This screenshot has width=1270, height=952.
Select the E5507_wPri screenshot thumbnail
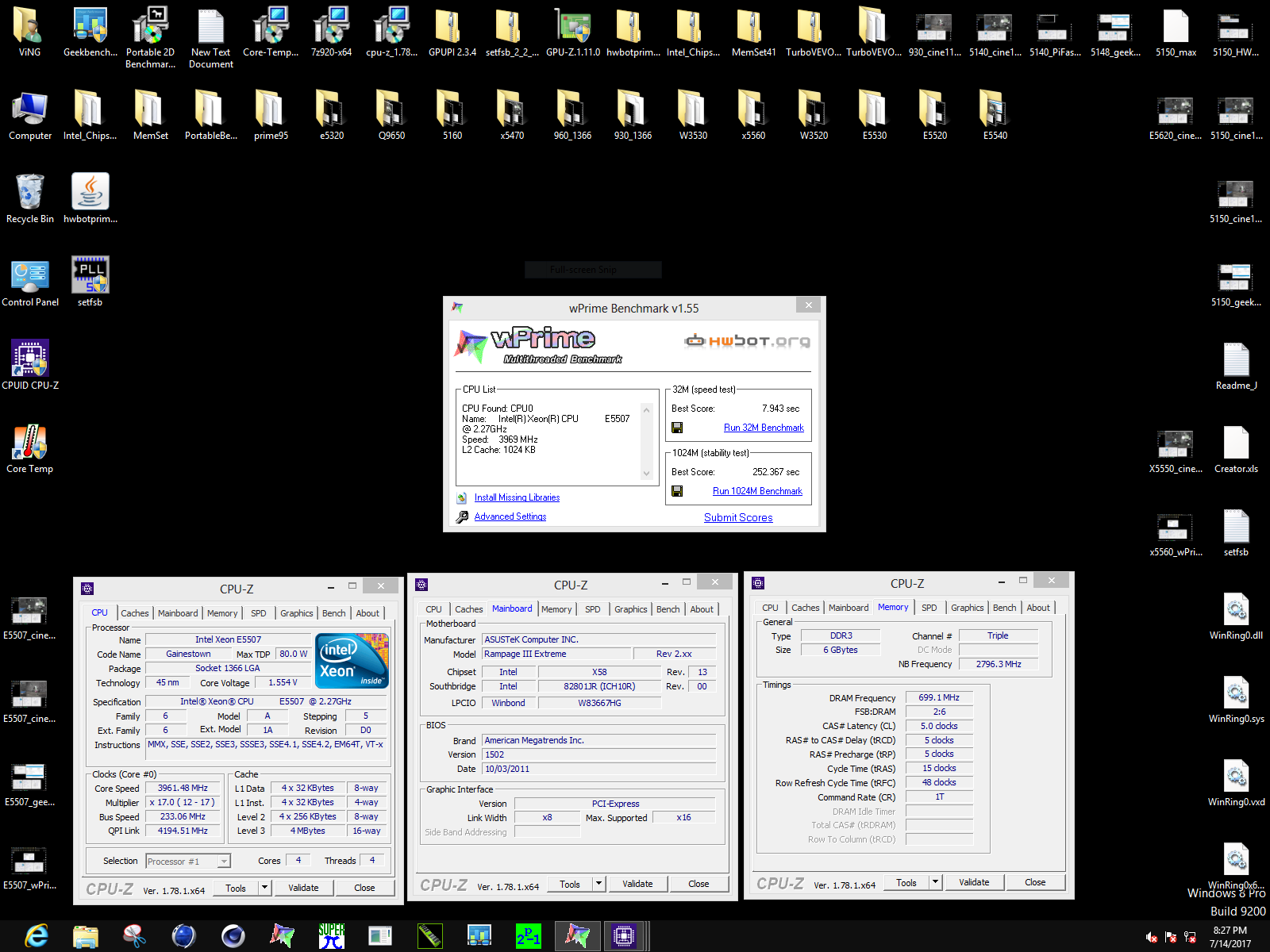(x=29, y=865)
